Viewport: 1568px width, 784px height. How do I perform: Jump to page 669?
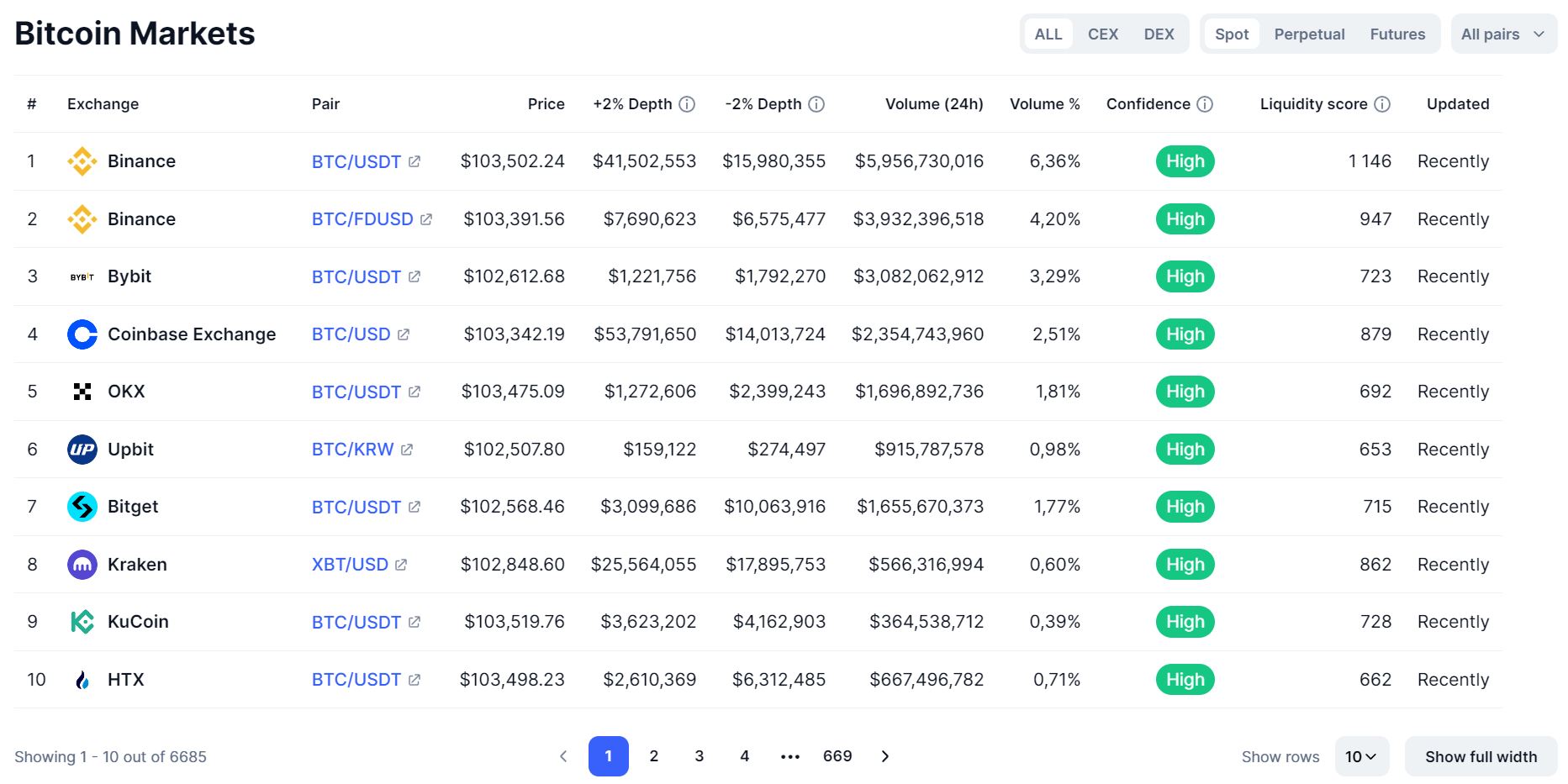(837, 756)
